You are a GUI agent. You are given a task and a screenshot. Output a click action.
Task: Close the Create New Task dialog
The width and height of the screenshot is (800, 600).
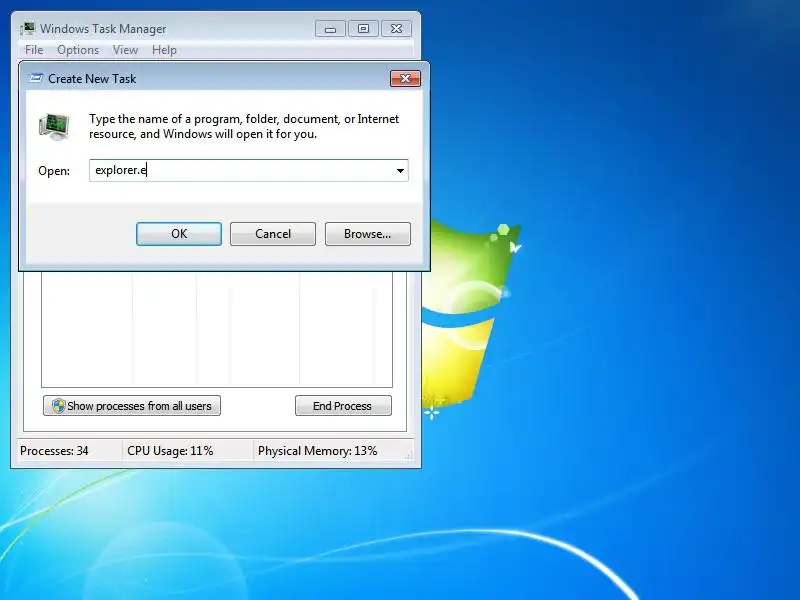[405, 79]
